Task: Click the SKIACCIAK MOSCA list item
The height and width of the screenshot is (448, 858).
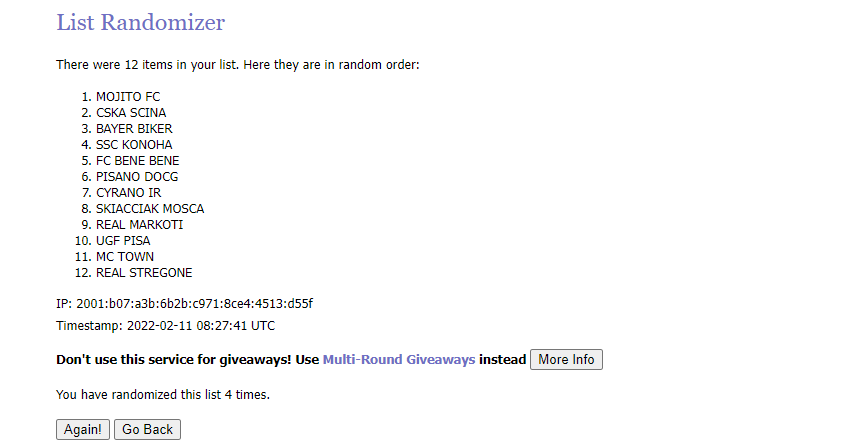Action: [x=150, y=209]
